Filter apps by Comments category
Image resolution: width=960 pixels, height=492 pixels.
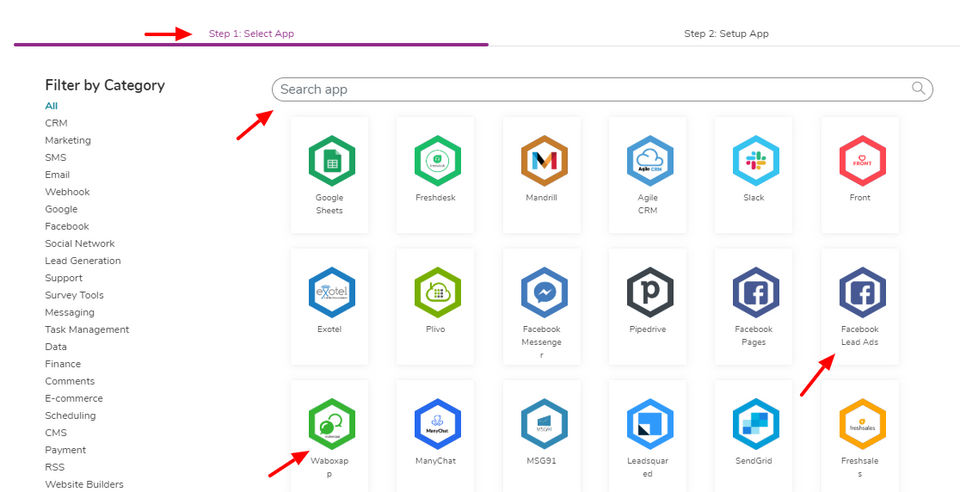tap(69, 381)
